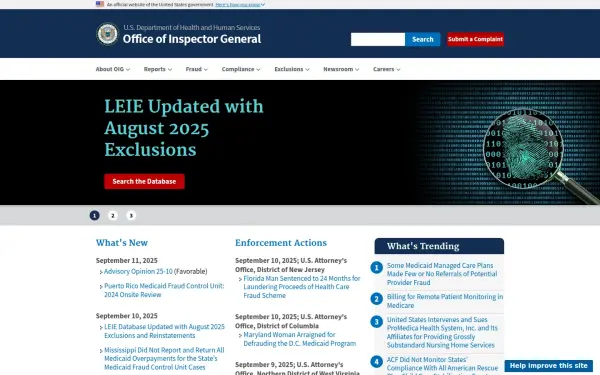Open United States Intervenes and Sues ProMedica link
Screen dimensions: 600x375
point(442,332)
